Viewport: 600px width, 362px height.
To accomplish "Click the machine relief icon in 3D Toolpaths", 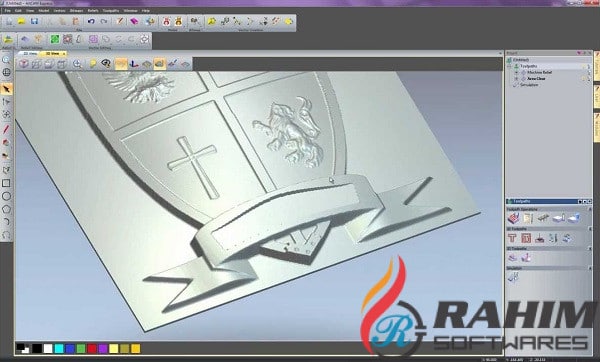I will (x=512, y=258).
